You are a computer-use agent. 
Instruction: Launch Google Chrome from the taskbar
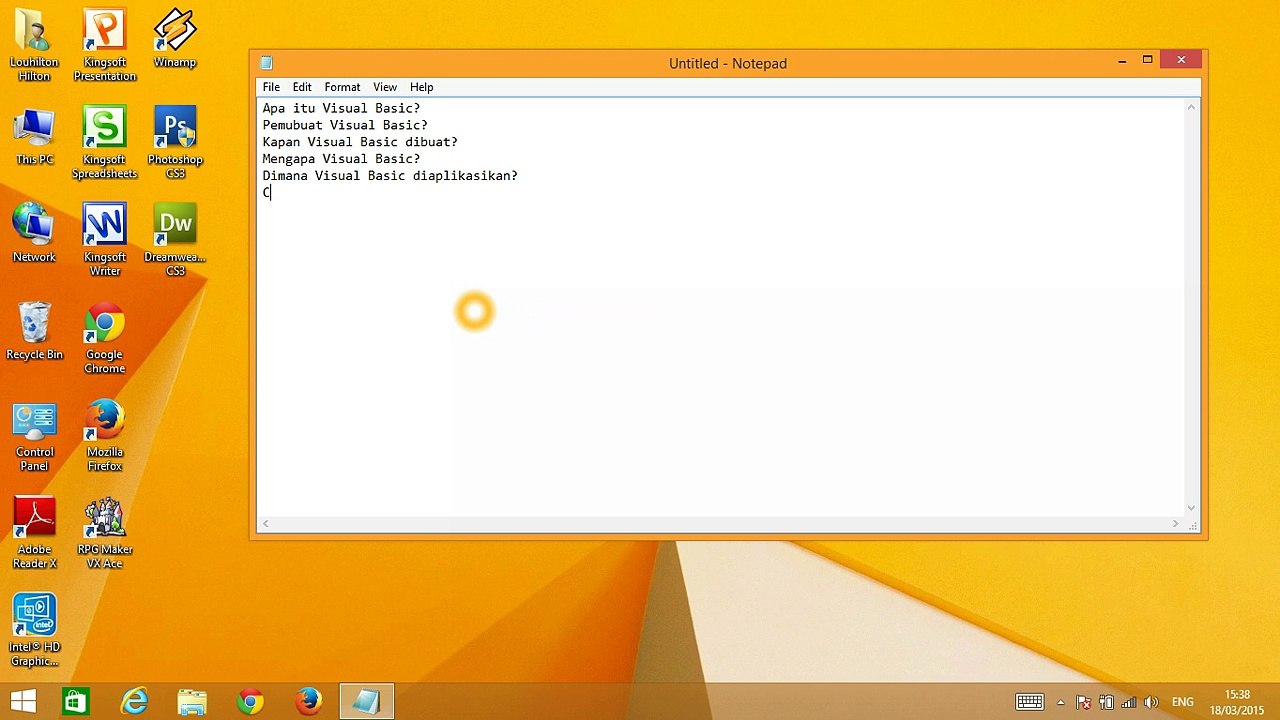tap(250, 702)
